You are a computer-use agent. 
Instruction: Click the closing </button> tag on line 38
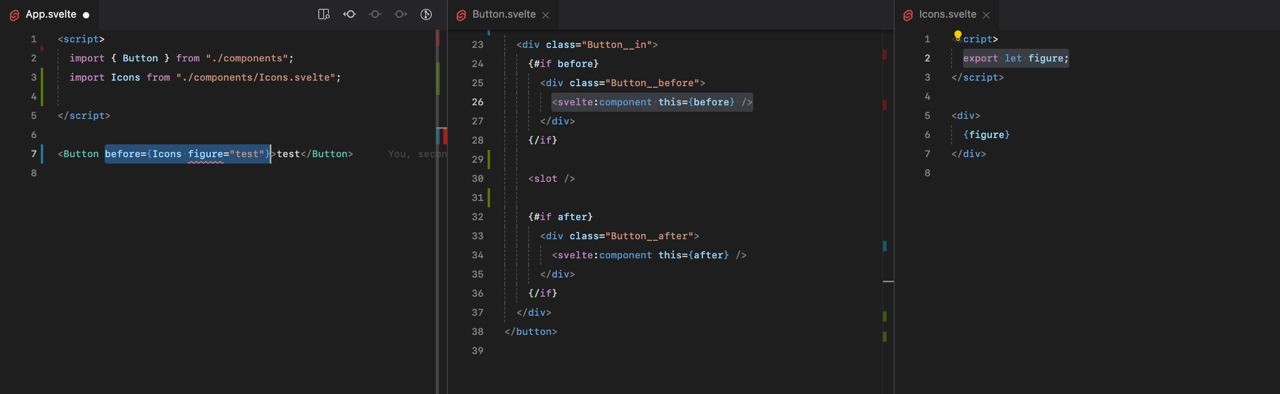coord(531,332)
